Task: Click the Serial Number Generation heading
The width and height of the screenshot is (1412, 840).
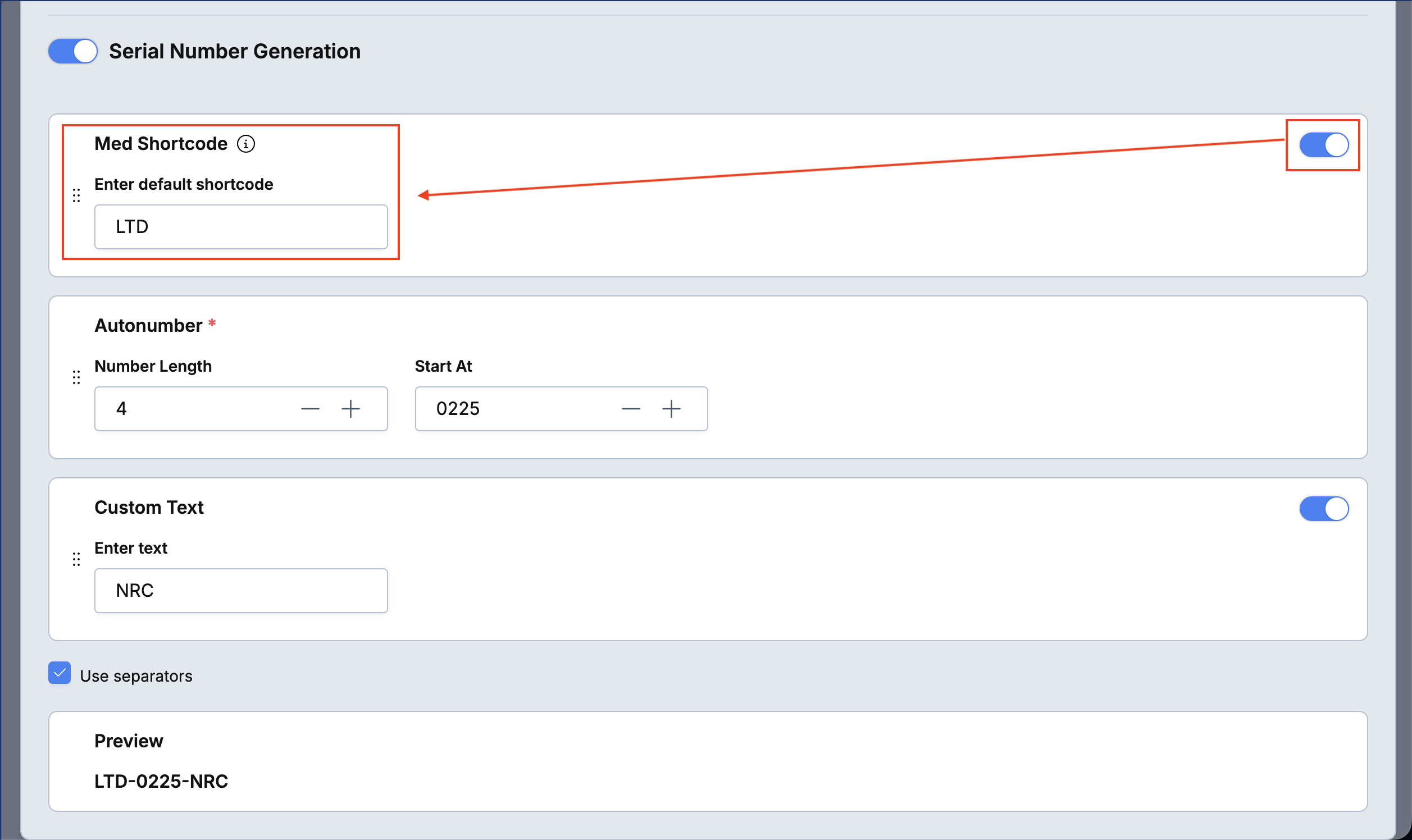Action: 235,52
